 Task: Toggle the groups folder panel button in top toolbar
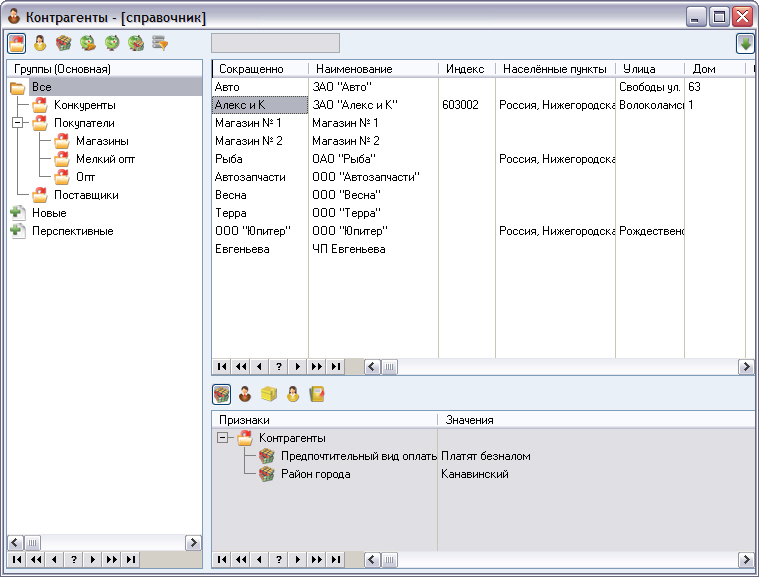(16, 44)
